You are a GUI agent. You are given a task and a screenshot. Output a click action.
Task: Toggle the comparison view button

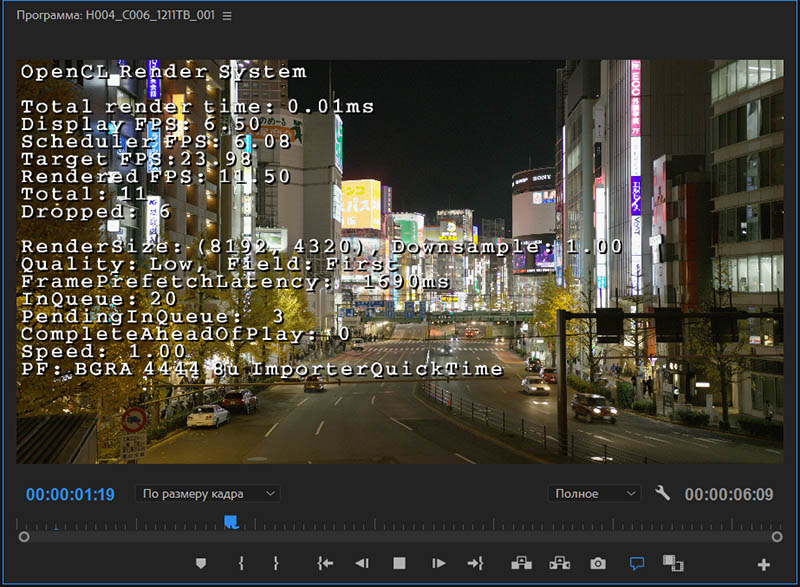(673, 563)
